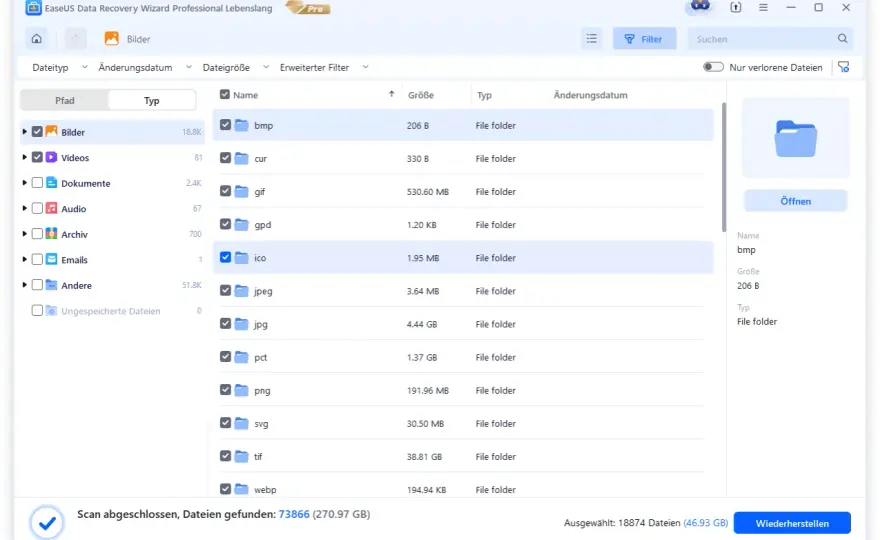This screenshot has width=880, height=540.
Task: Click the EaseUS app logo icon
Action: 33,8
